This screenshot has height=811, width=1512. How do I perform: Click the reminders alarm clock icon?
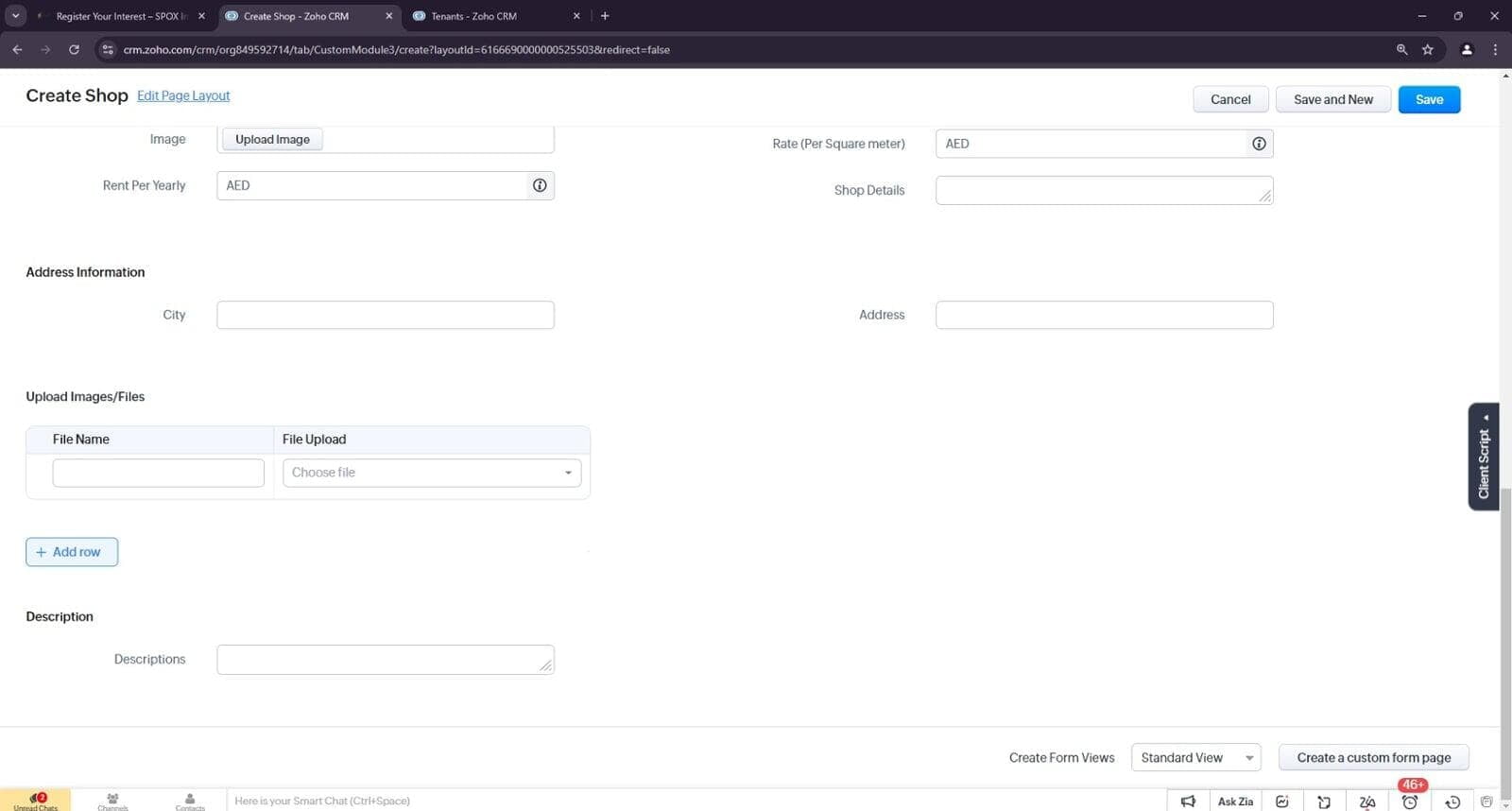(1410, 802)
